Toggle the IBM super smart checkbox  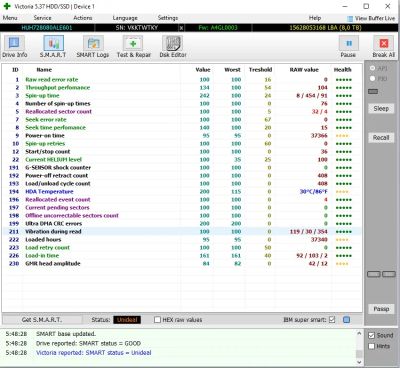(332, 320)
